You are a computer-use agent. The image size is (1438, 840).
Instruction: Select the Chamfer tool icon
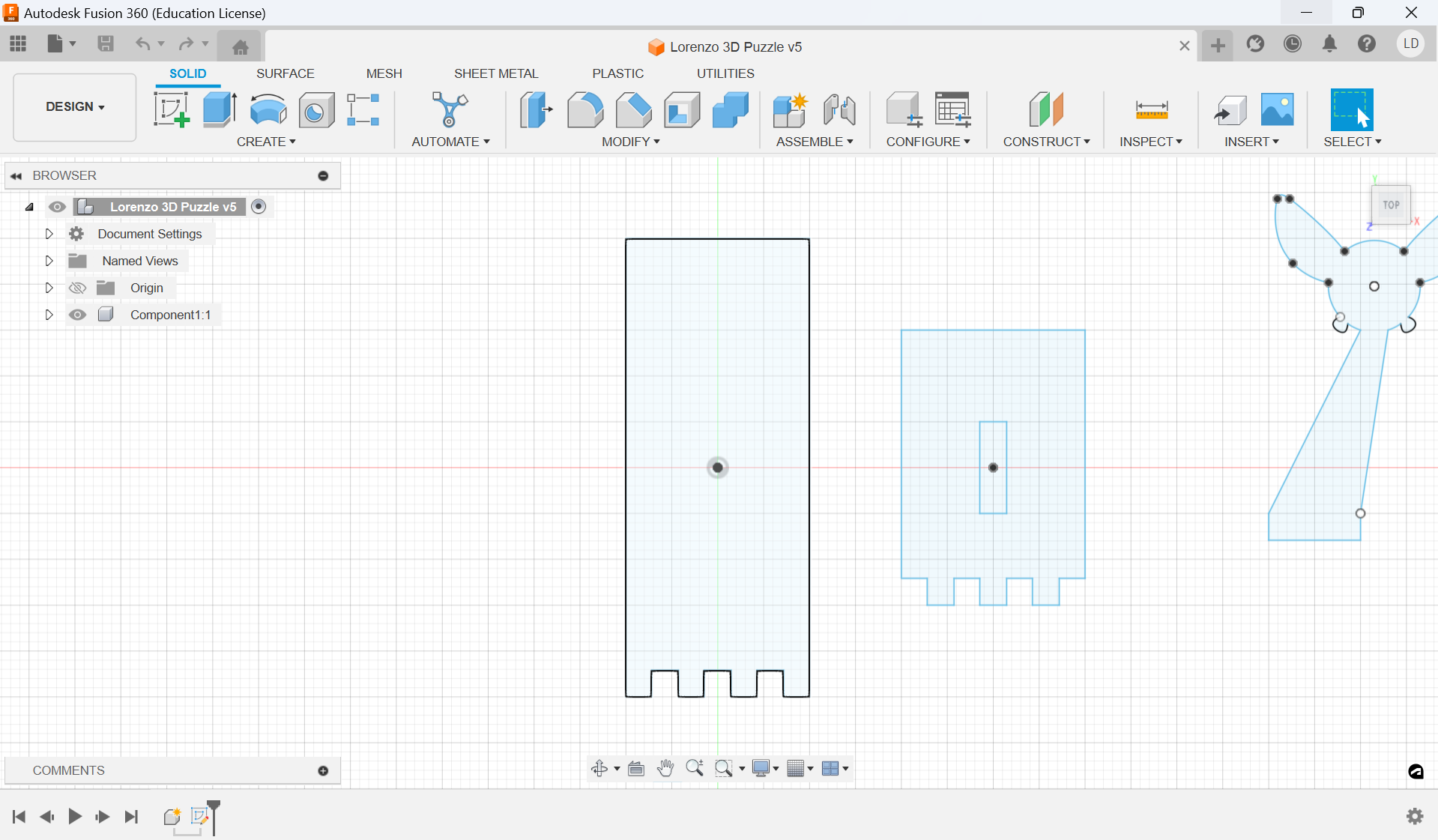[634, 110]
